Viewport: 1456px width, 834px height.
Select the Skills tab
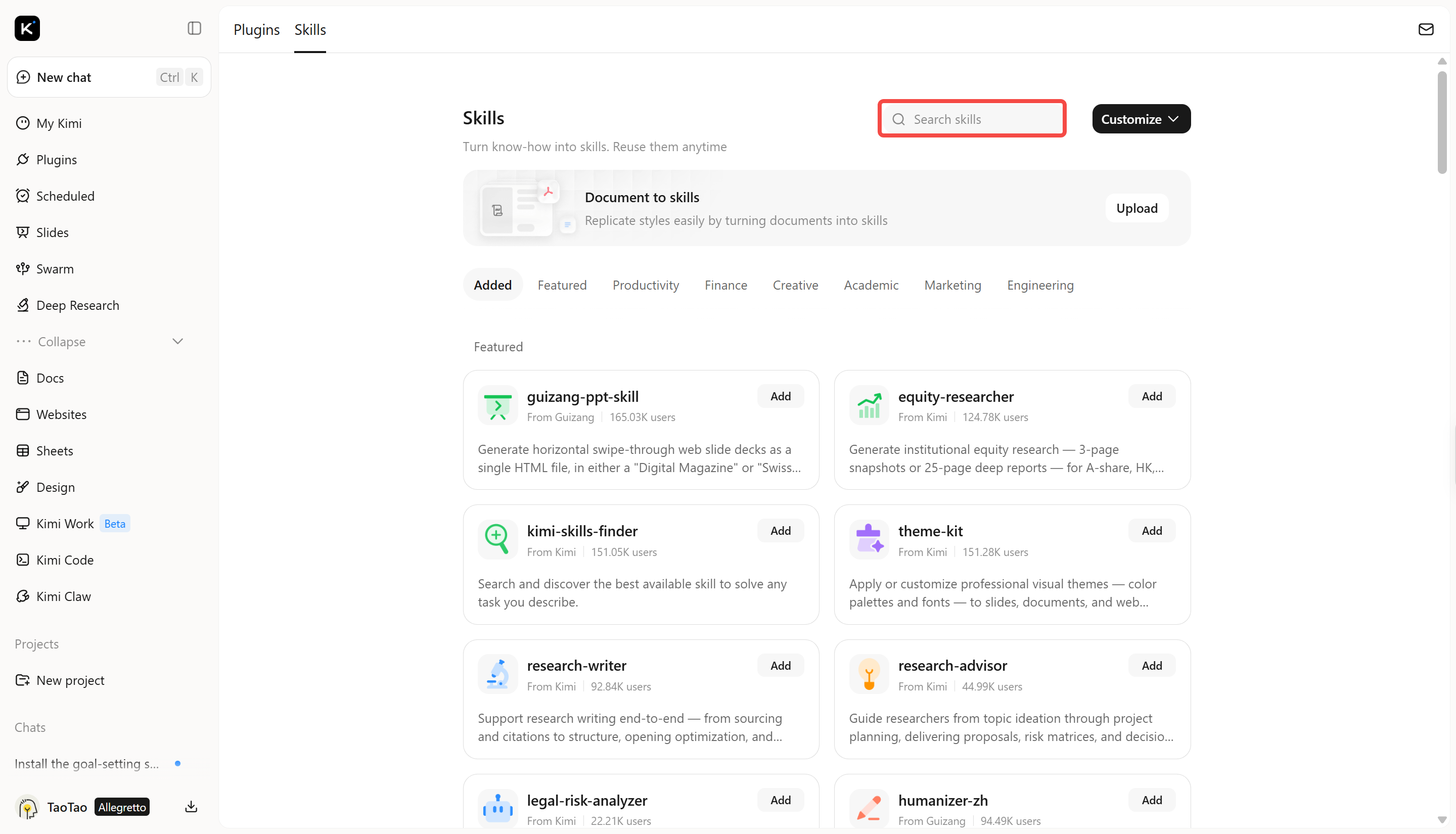[x=310, y=29]
